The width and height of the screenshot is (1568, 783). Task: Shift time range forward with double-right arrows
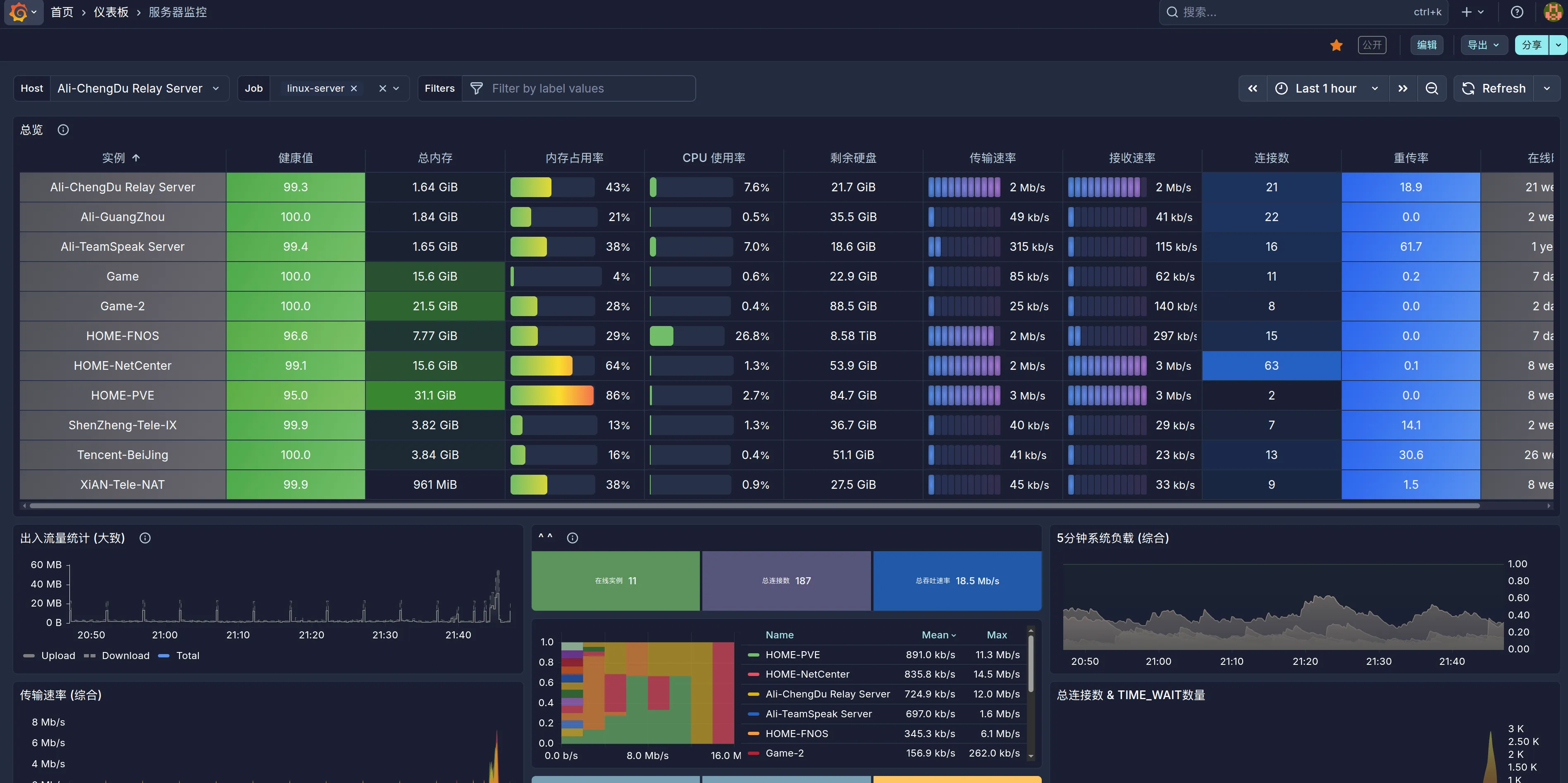(1402, 89)
